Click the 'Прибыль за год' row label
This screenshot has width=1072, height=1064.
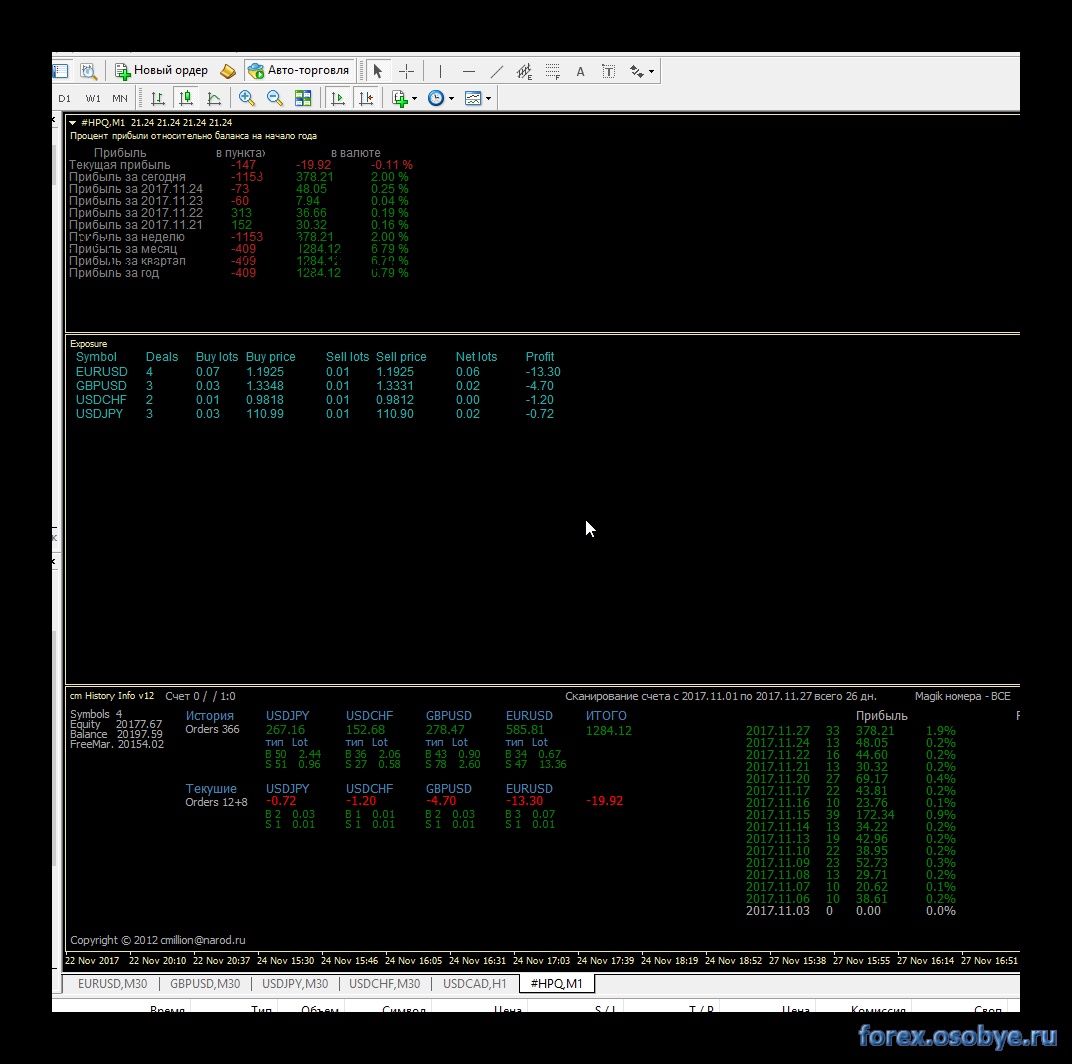click(114, 273)
